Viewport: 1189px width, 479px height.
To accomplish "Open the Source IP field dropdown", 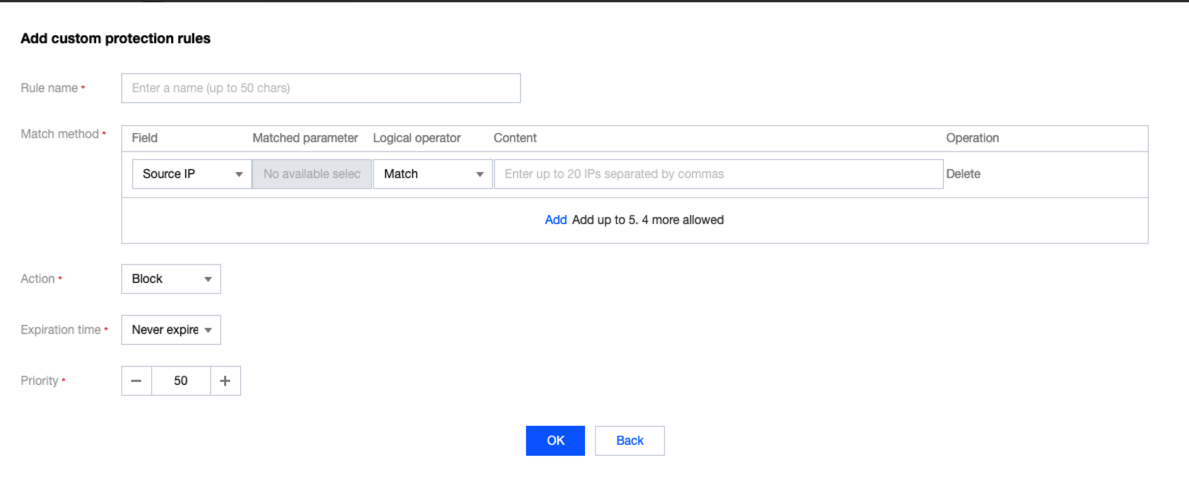I will (191, 174).
